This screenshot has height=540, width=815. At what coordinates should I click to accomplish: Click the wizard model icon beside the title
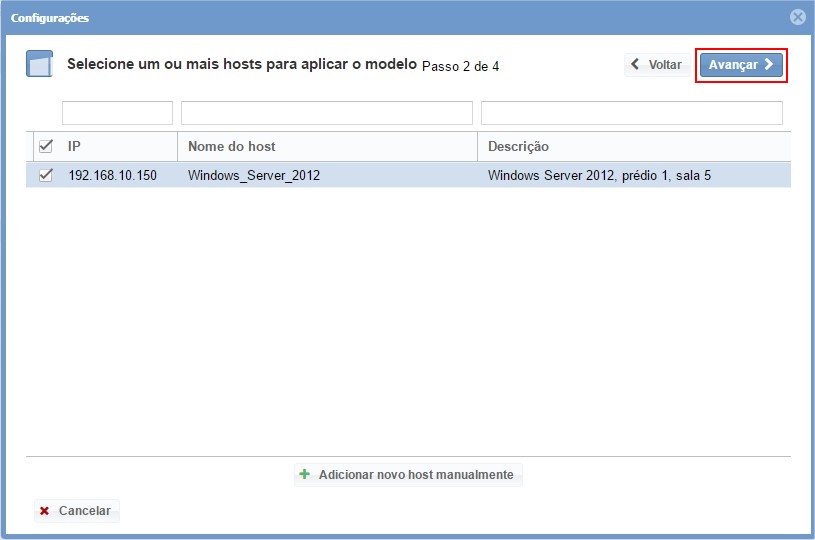pos(38,64)
